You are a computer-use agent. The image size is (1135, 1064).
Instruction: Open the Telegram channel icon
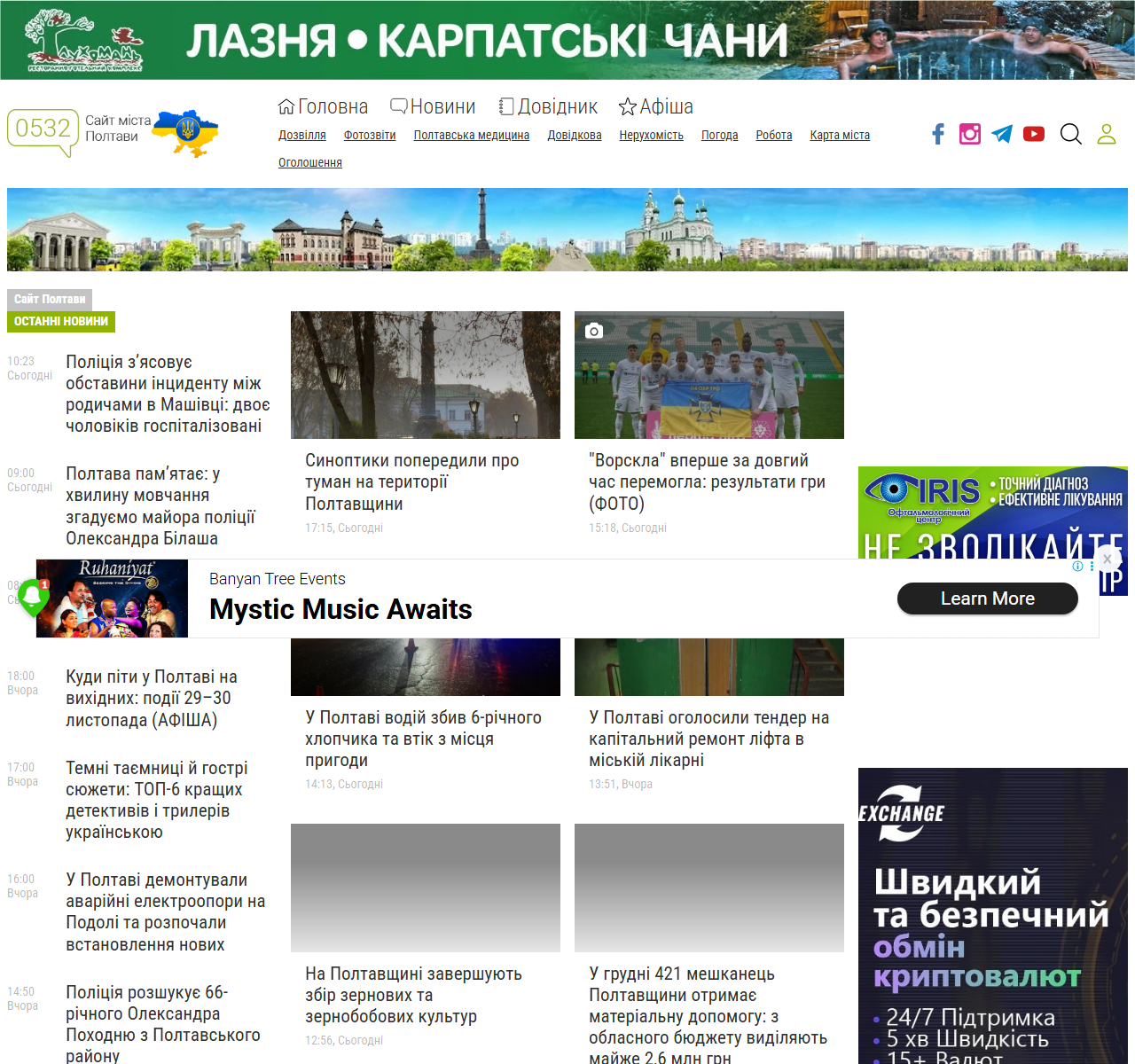[x=1002, y=134]
